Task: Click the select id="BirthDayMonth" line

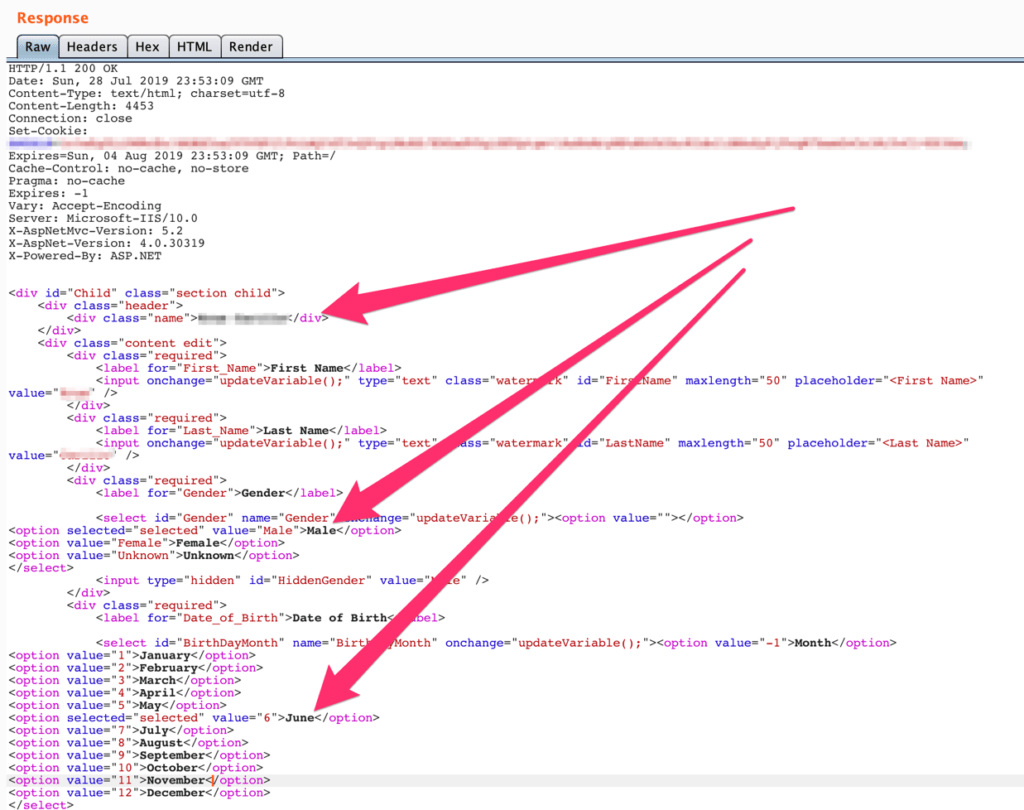Action: 496,643
